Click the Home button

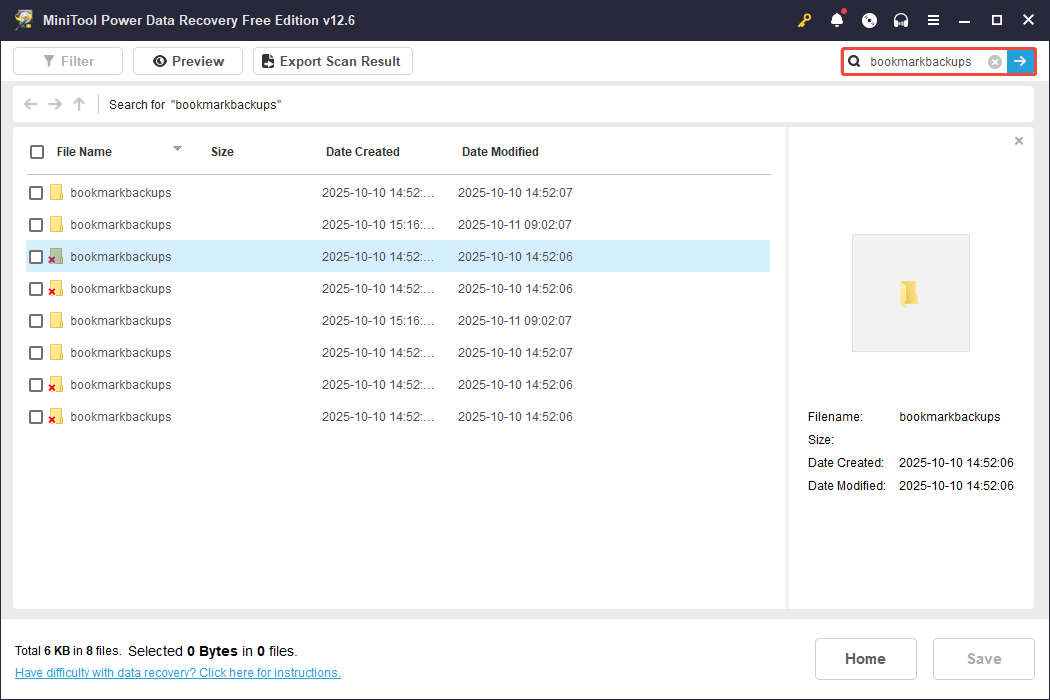pos(865,658)
